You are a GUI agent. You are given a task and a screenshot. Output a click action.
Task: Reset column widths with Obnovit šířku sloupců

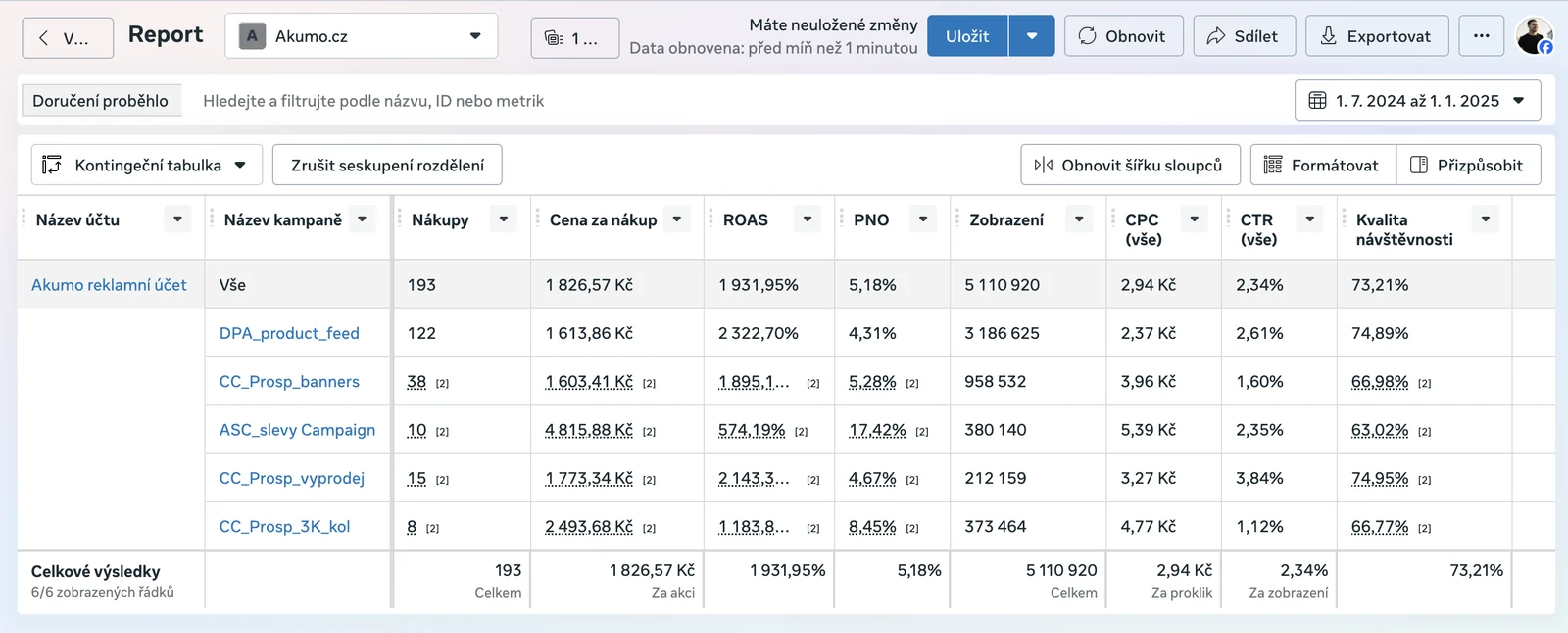(1130, 165)
